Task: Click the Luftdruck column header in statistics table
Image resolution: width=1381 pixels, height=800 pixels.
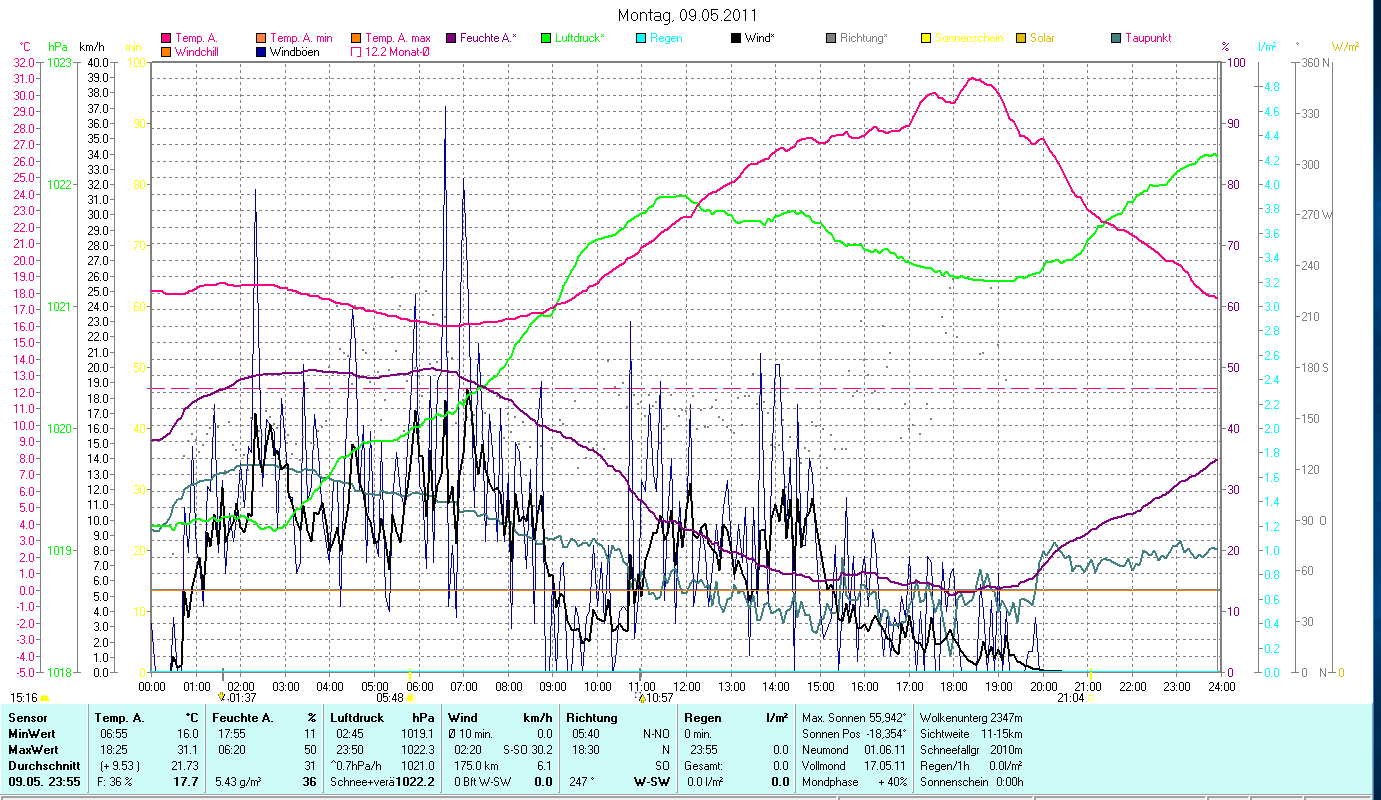Action: click(356, 718)
